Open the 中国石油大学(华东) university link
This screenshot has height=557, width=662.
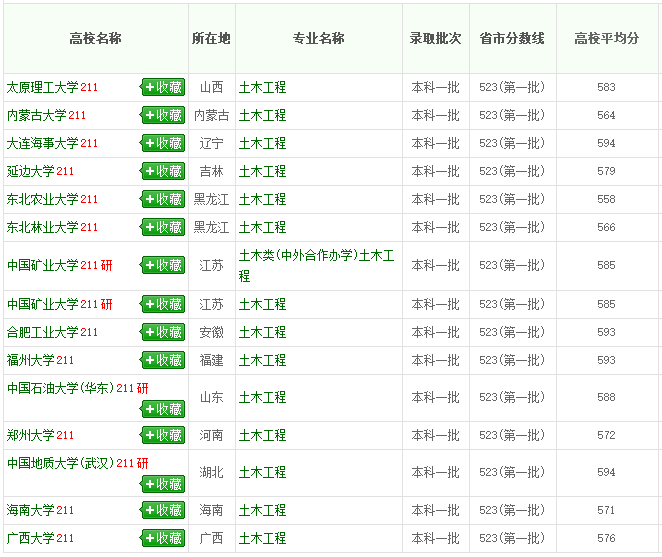pyautogui.click(x=61, y=388)
